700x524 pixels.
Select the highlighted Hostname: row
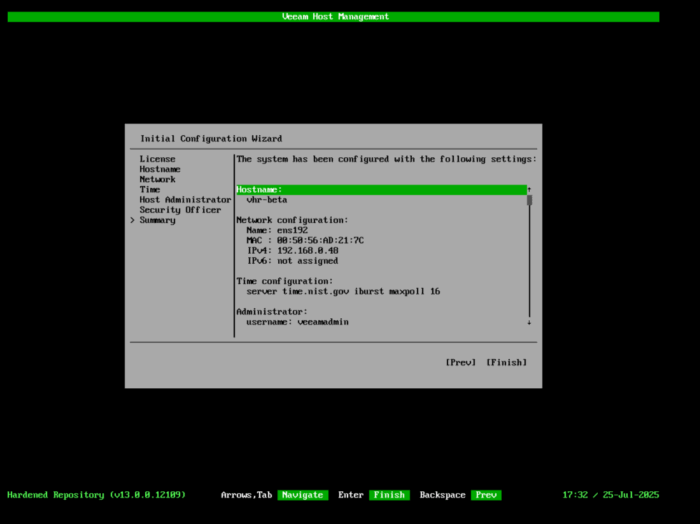click(381, 190)
